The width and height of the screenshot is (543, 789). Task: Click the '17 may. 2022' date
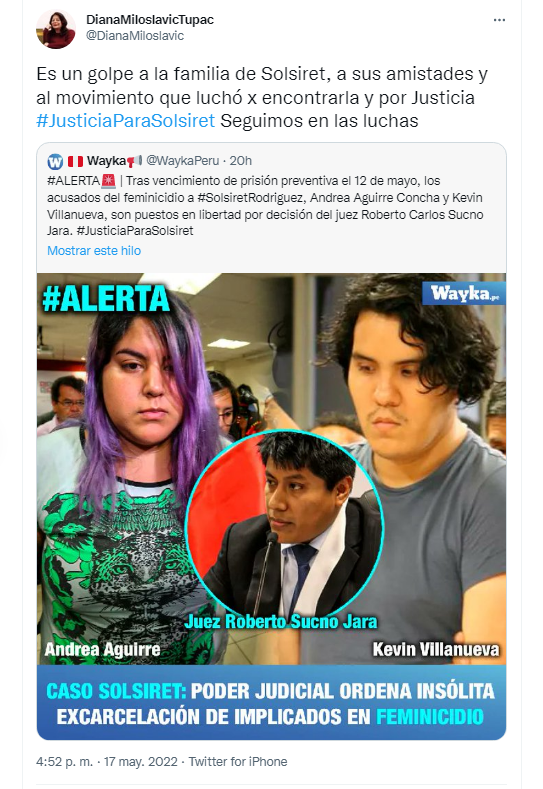click(140, 762)
